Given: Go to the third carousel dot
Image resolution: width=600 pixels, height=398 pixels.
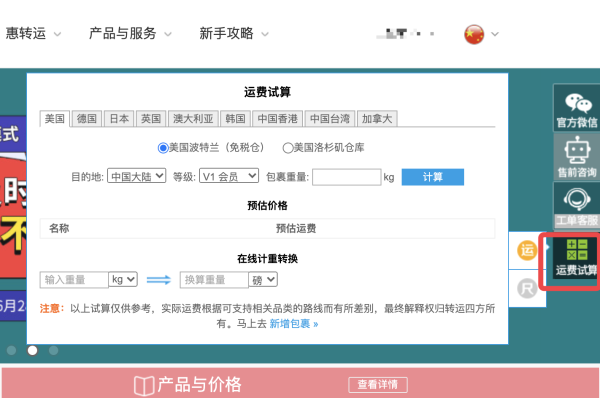Looking at the screenshot, I should (54, 350).
